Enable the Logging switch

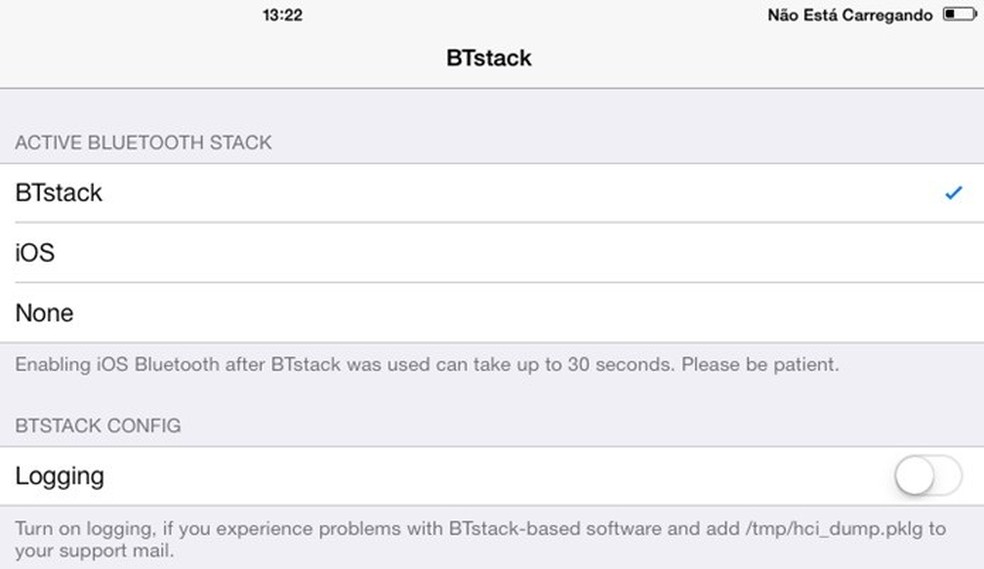[928, 476]
